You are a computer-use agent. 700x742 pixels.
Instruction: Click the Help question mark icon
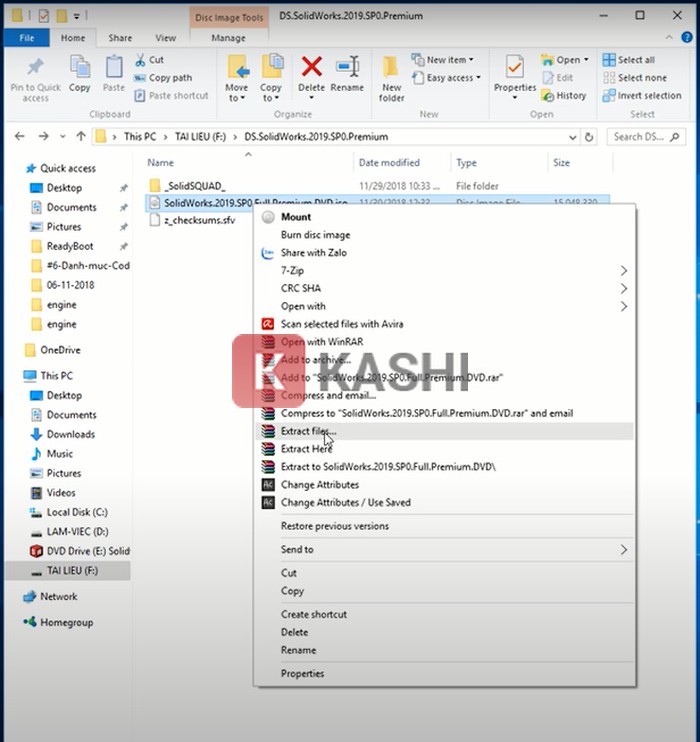tap(686, 37)
